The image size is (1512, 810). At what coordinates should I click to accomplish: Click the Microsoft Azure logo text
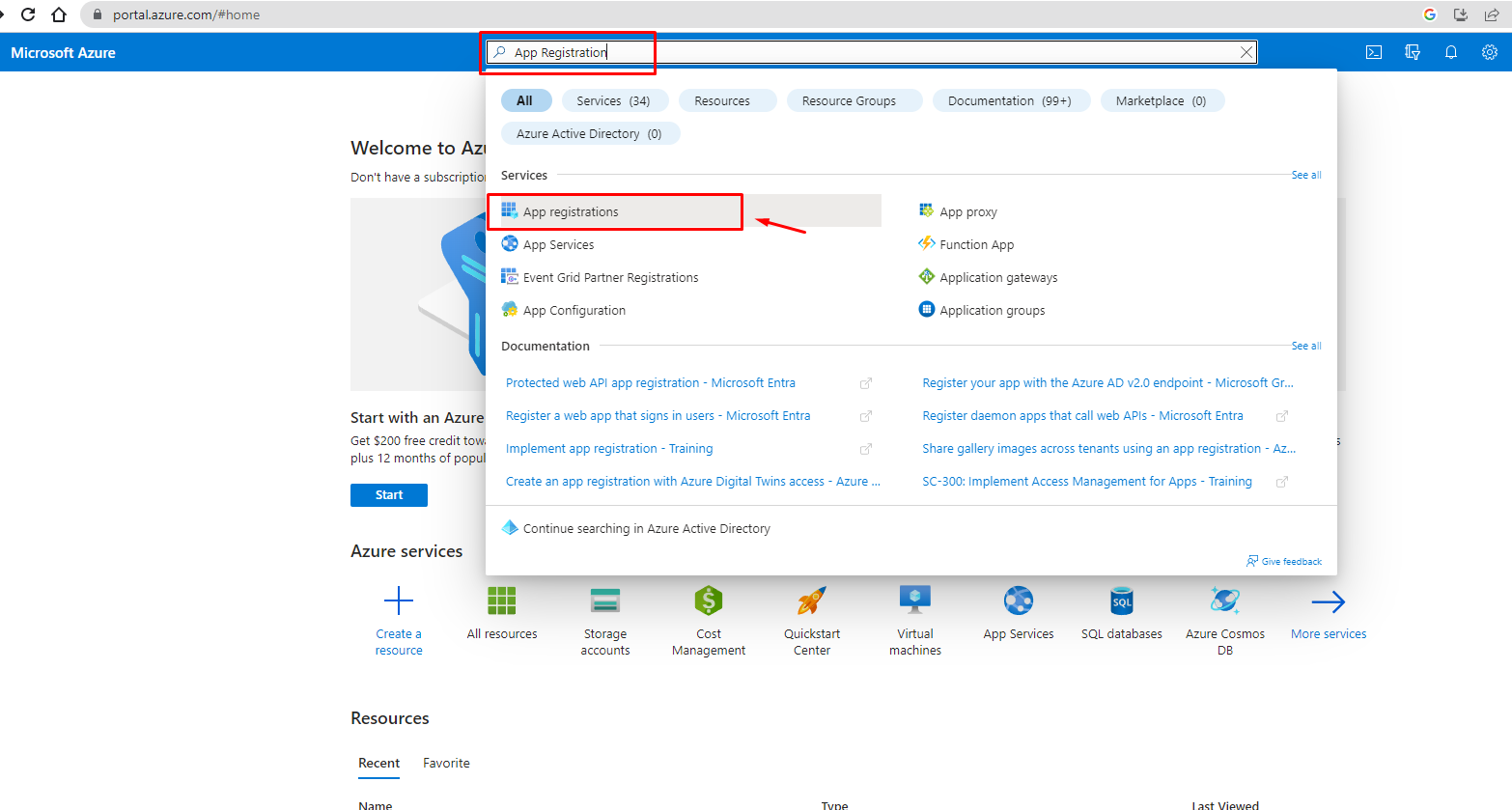(x=63, y=53)
